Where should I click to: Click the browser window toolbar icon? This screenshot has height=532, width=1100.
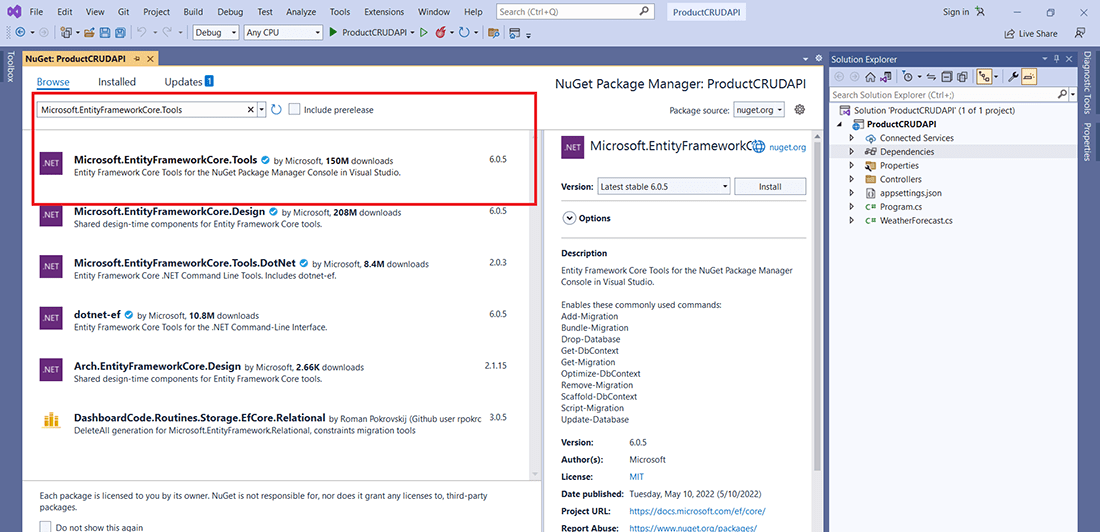(x=515, y=32)
